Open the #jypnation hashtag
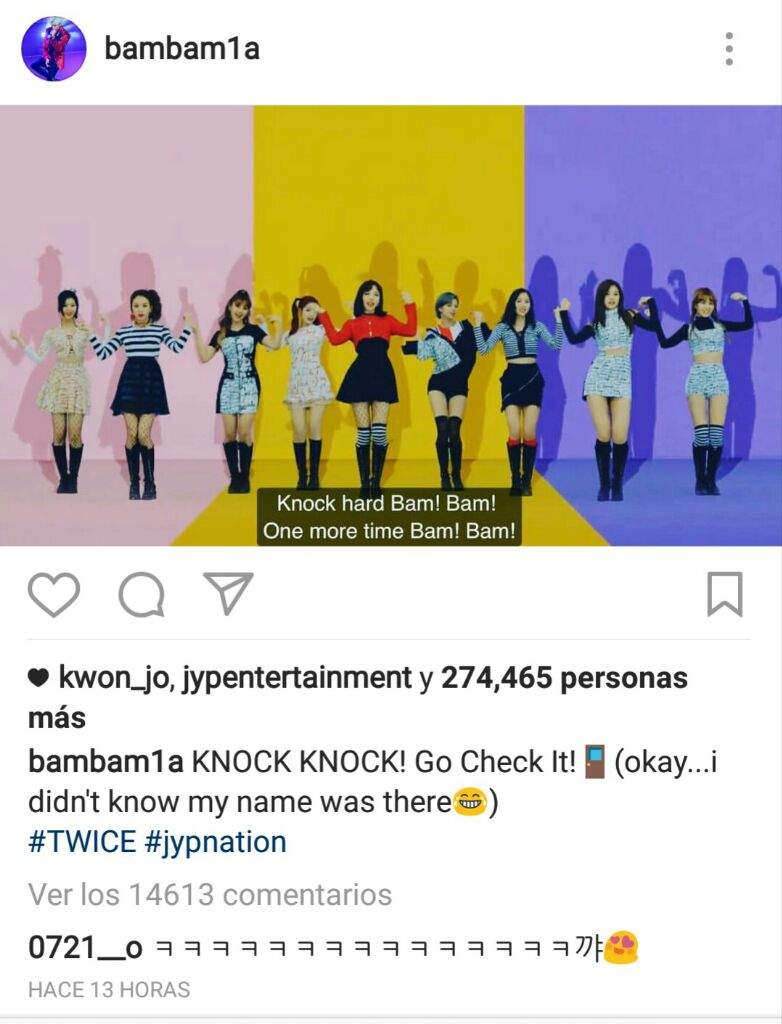This screenshot has height=1024, width=782. click(x=216, y=843)
